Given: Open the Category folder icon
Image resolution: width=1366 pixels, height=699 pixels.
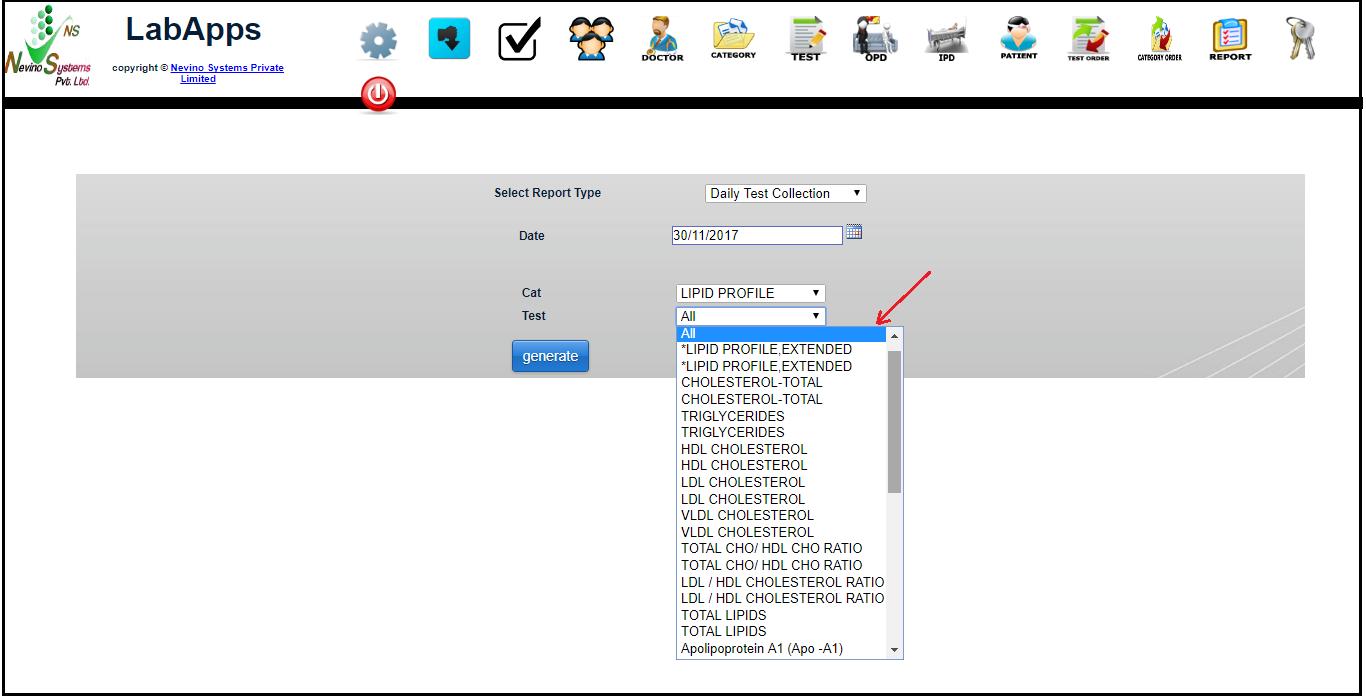Looking at the screenshot, I should [x=733, y=39].
